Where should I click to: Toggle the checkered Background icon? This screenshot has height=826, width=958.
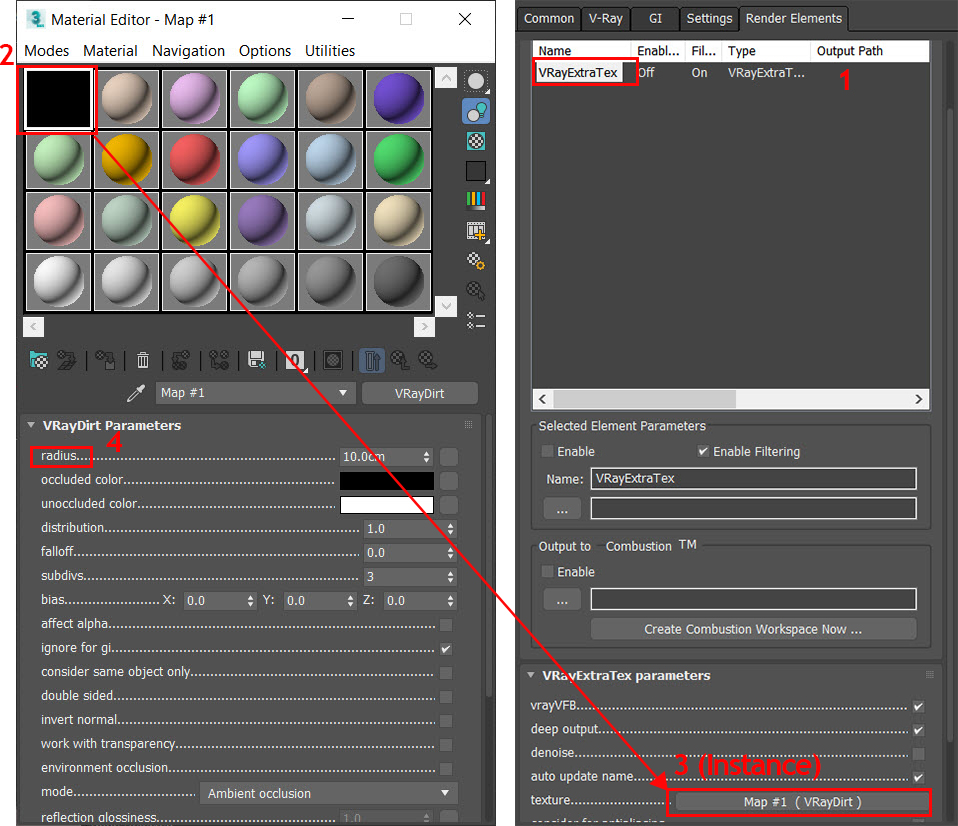476,141
